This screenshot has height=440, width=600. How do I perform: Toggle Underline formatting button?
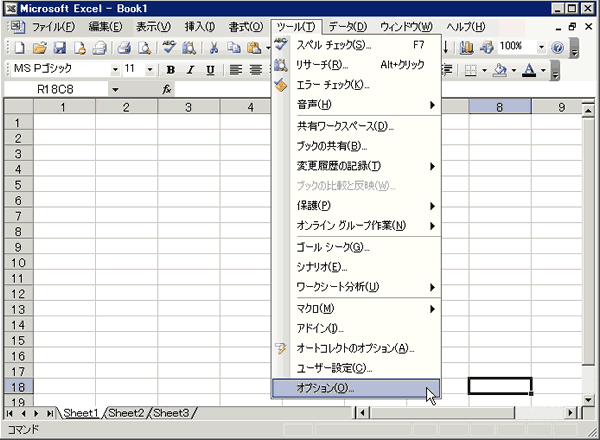click(x=210, y=70)
